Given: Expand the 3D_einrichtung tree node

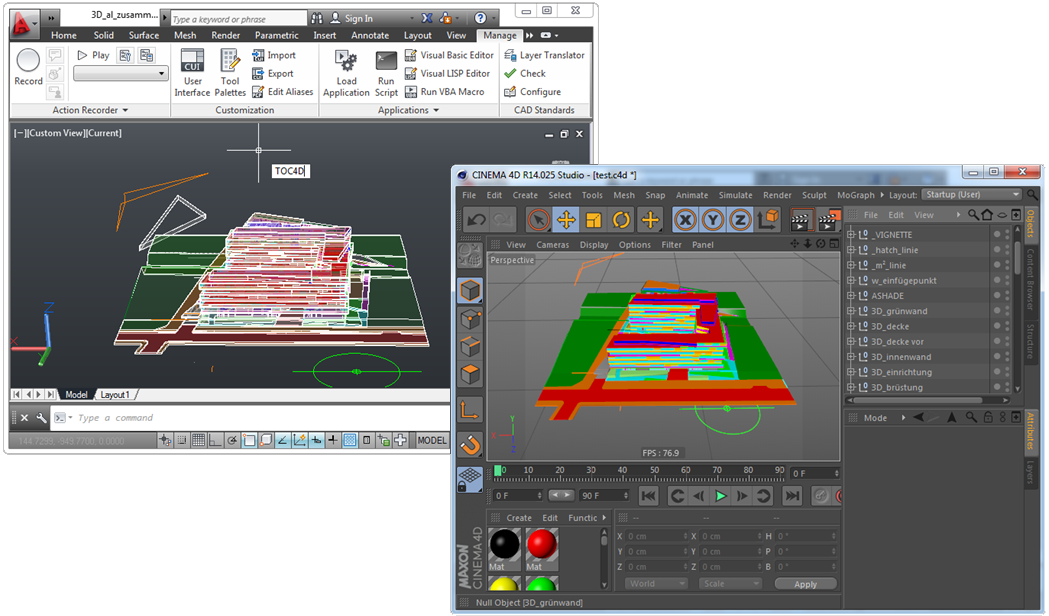Looking at the screenshot, I should pos(851,372).
